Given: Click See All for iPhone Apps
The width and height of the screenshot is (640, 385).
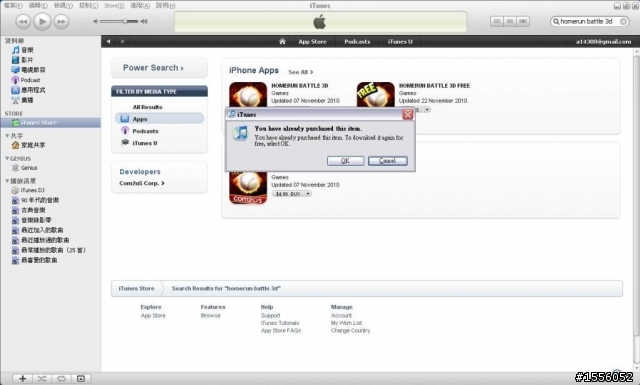Looking at the screenshot, I should pos(300,72).
